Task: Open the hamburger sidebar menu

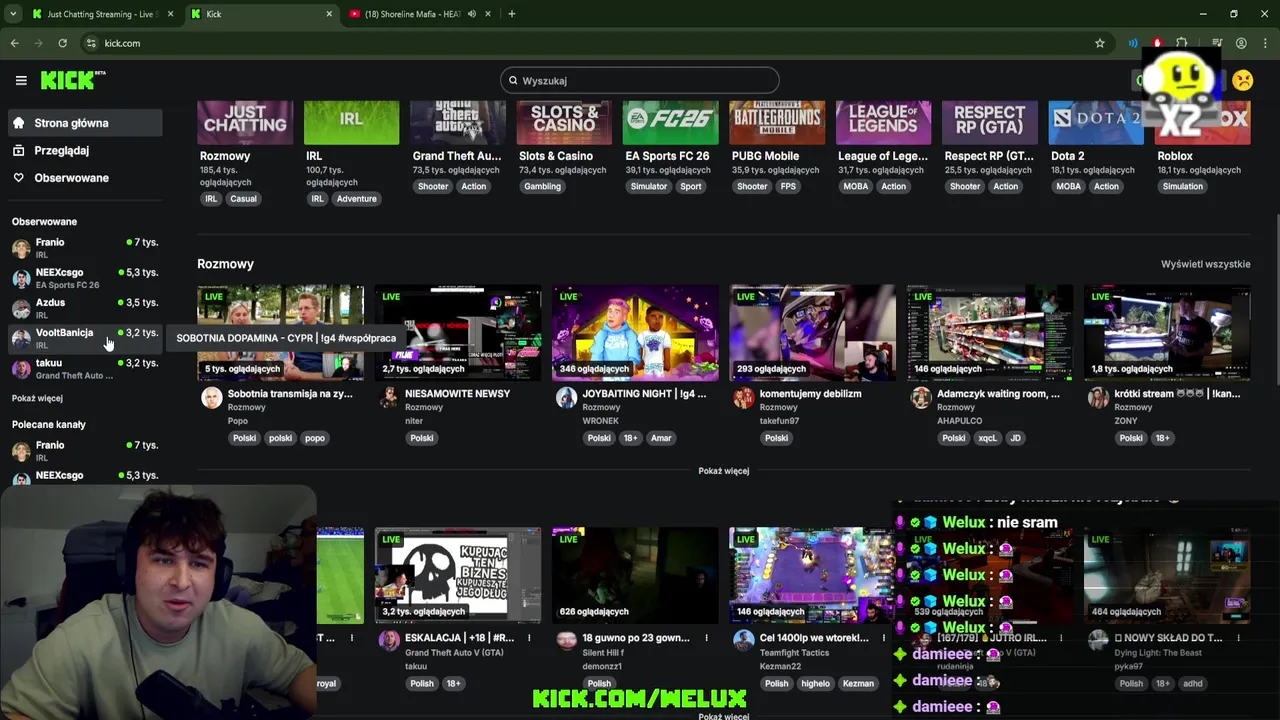Action: (x=21, y=80)
